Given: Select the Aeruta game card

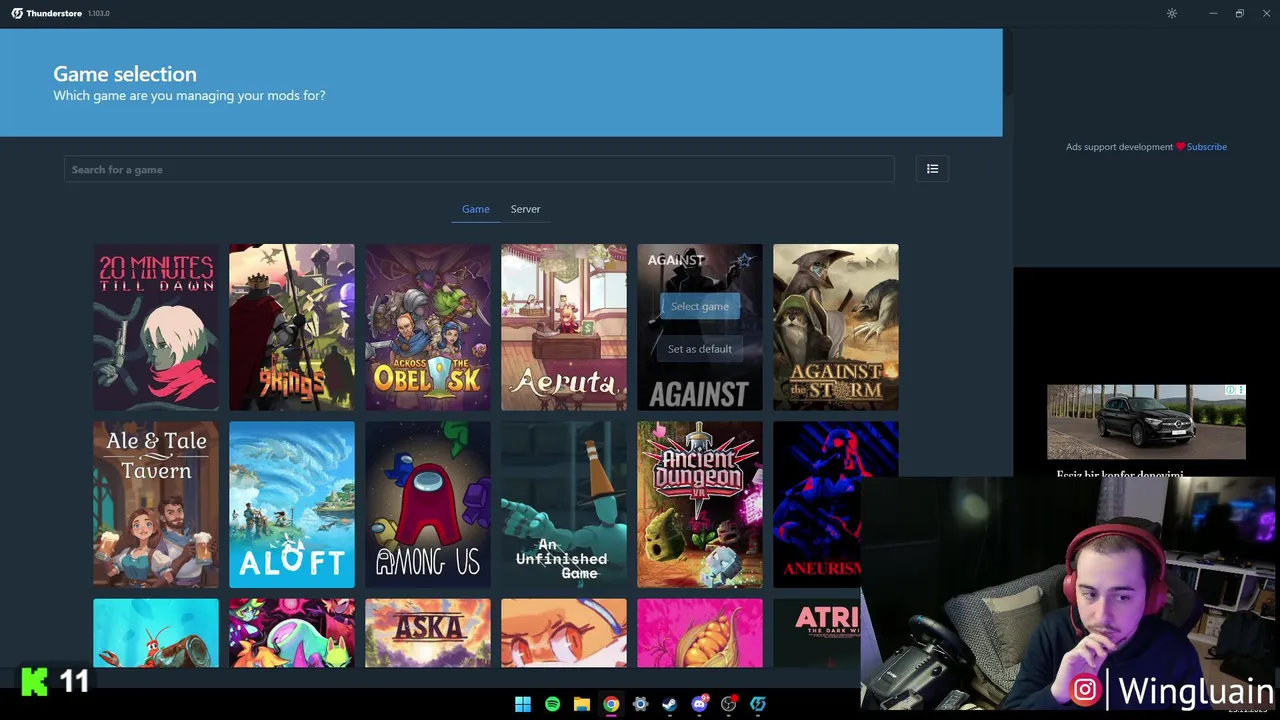Looking at the screenshot, I should click(x=564, y=327).
